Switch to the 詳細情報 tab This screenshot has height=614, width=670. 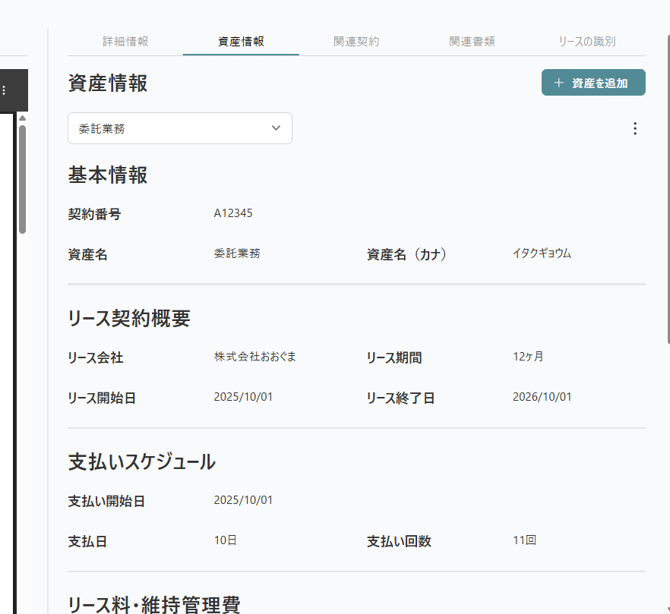pos(125,42)
